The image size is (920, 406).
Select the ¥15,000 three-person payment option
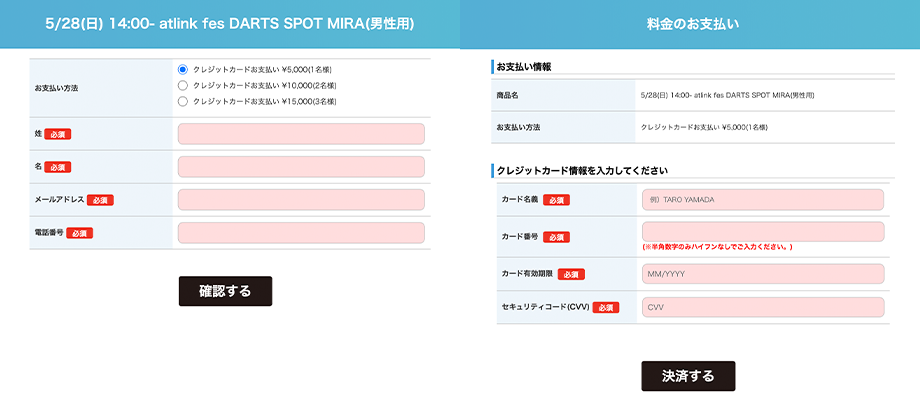[182, 101]
